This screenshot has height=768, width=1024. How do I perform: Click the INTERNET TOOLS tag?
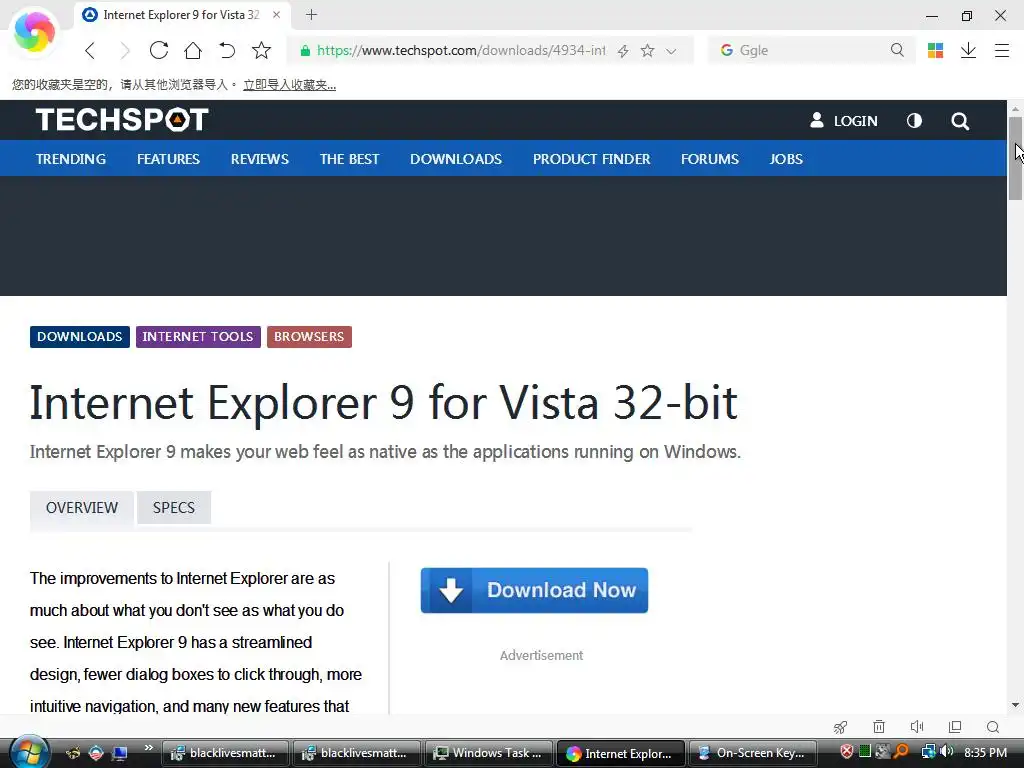[x=198, y=337]
